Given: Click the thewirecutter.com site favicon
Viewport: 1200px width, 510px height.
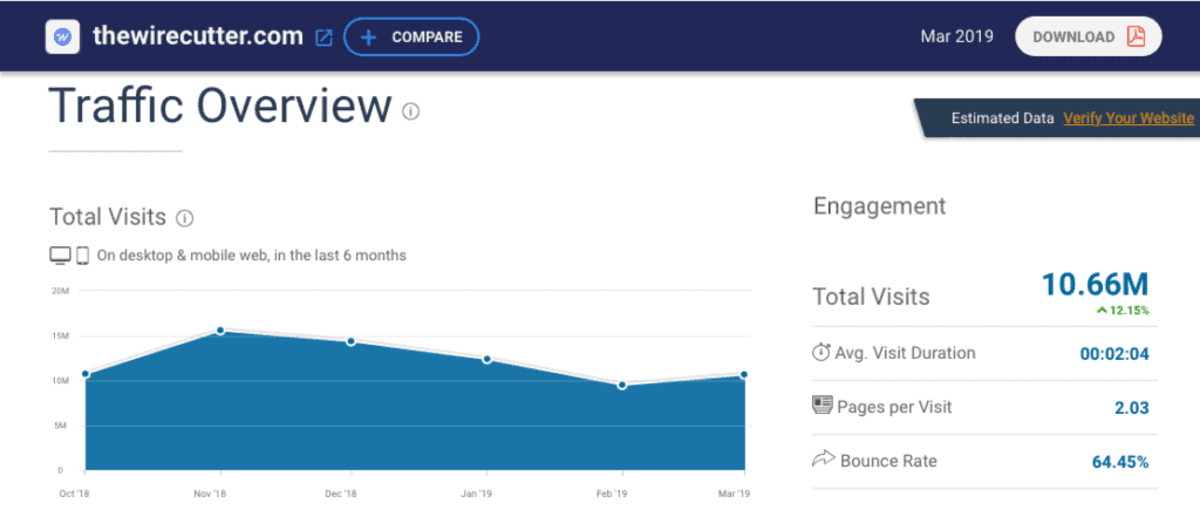Looking at the screenshot, I should pyautogui.click(x=62, y=37).
